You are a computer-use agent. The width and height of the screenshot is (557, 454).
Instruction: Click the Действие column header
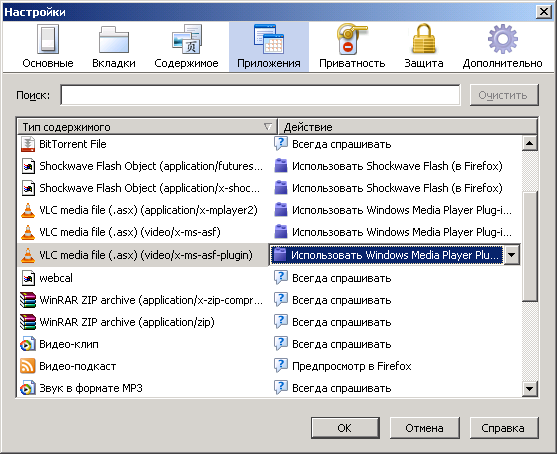tap(407, 127)
